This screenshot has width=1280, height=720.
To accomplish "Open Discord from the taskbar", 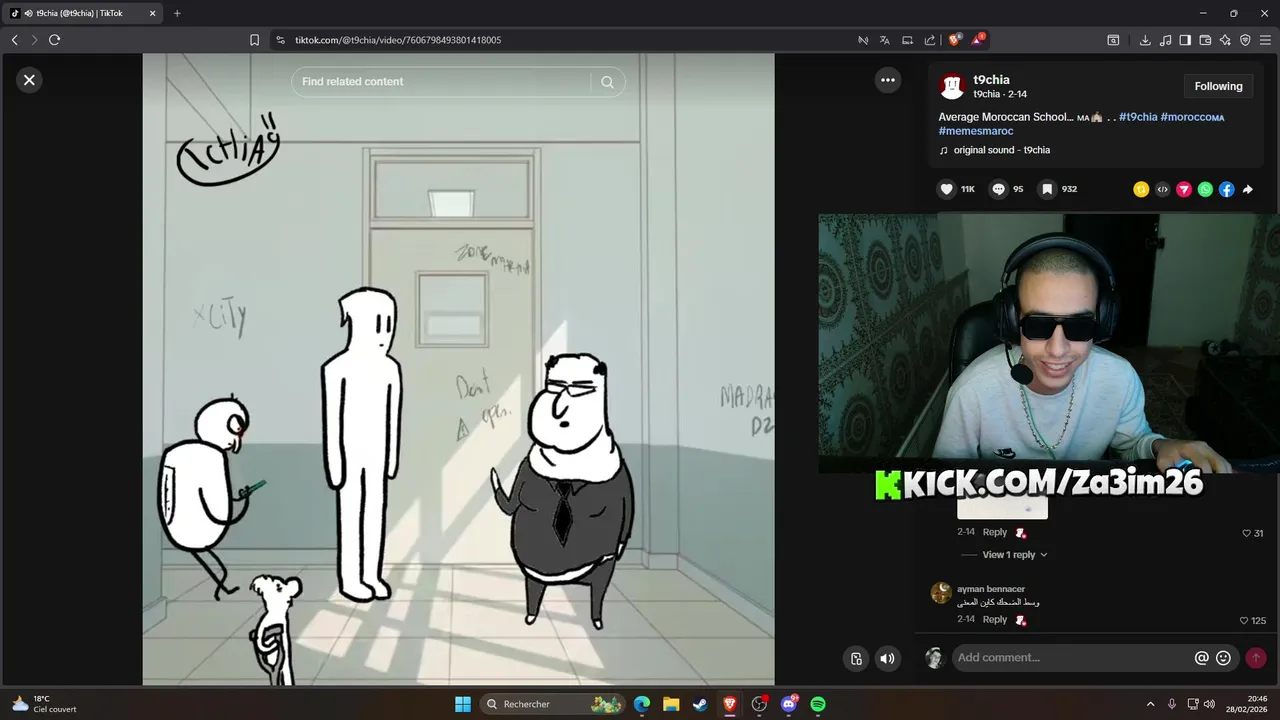I will pos(789,704).
